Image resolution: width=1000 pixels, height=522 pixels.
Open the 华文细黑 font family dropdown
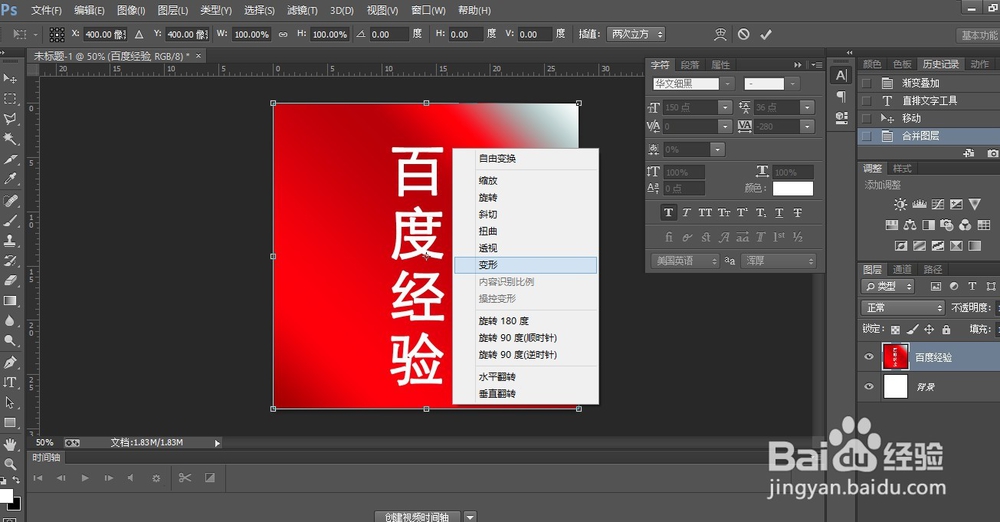pos(728,84)
